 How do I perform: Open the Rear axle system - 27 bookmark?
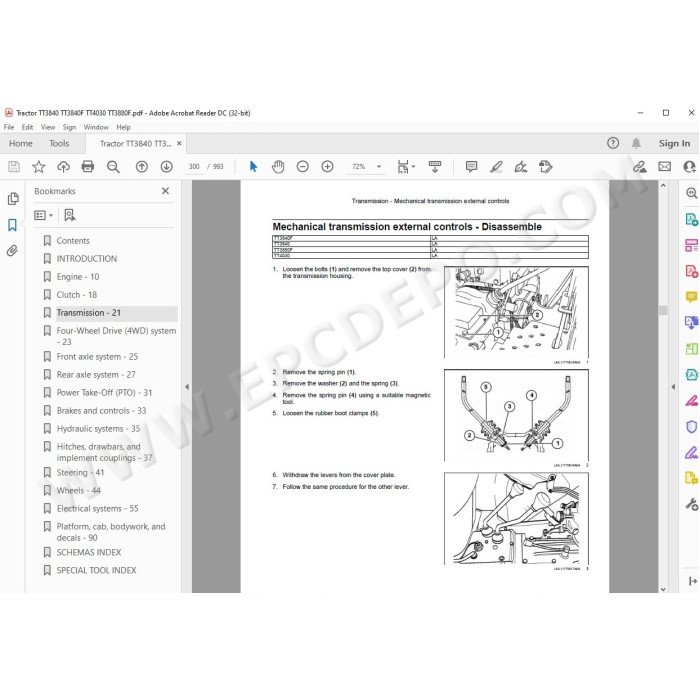pos(96,375)
